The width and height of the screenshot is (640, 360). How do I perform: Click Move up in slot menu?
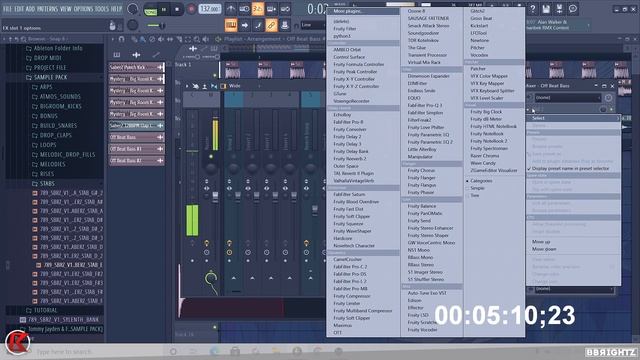[541, 242]
